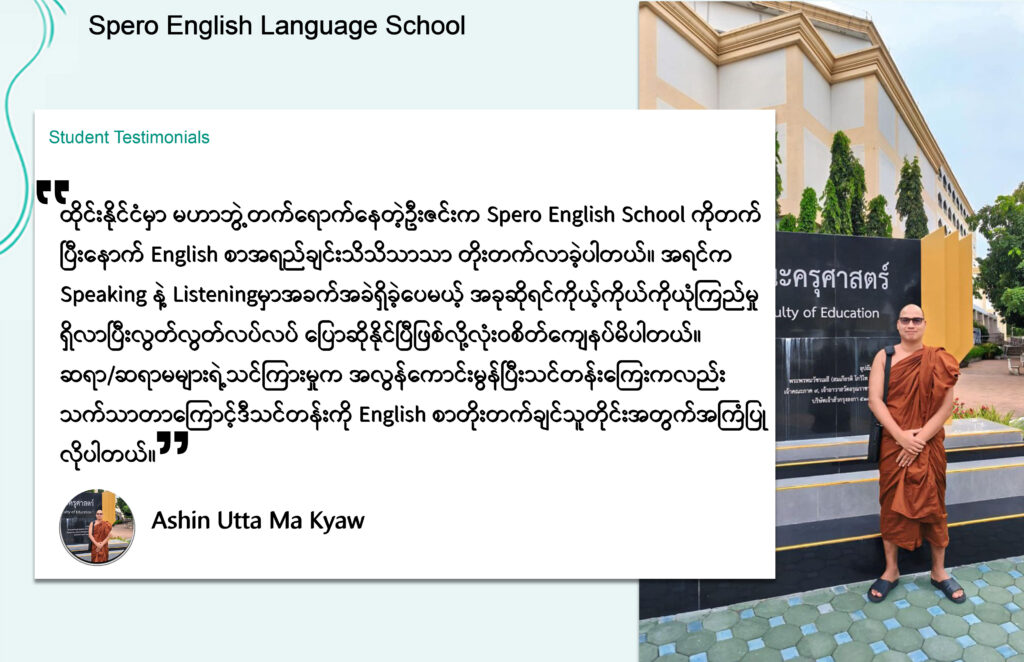The width and height of the screenshot is (1024, 662).
Task: Click the opening quotation mark icon
Action: (x=52, y=192)
